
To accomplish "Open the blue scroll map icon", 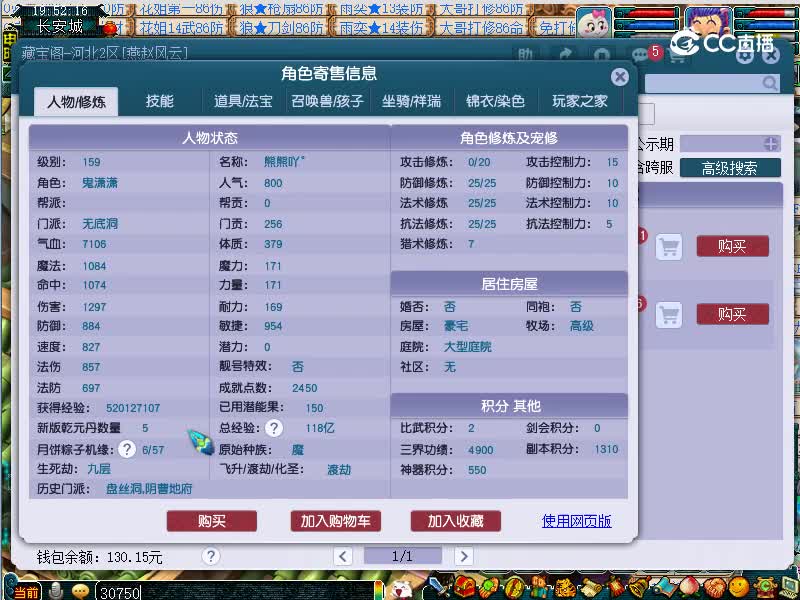I will 665,588.
